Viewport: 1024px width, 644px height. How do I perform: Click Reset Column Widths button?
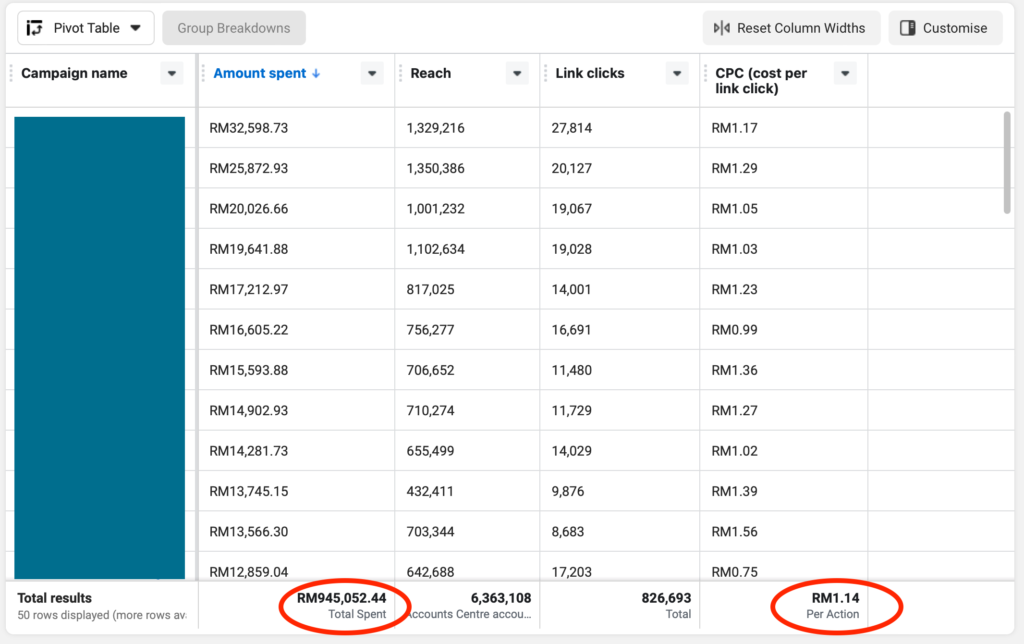pyautogui.click(x=790, y=28)
